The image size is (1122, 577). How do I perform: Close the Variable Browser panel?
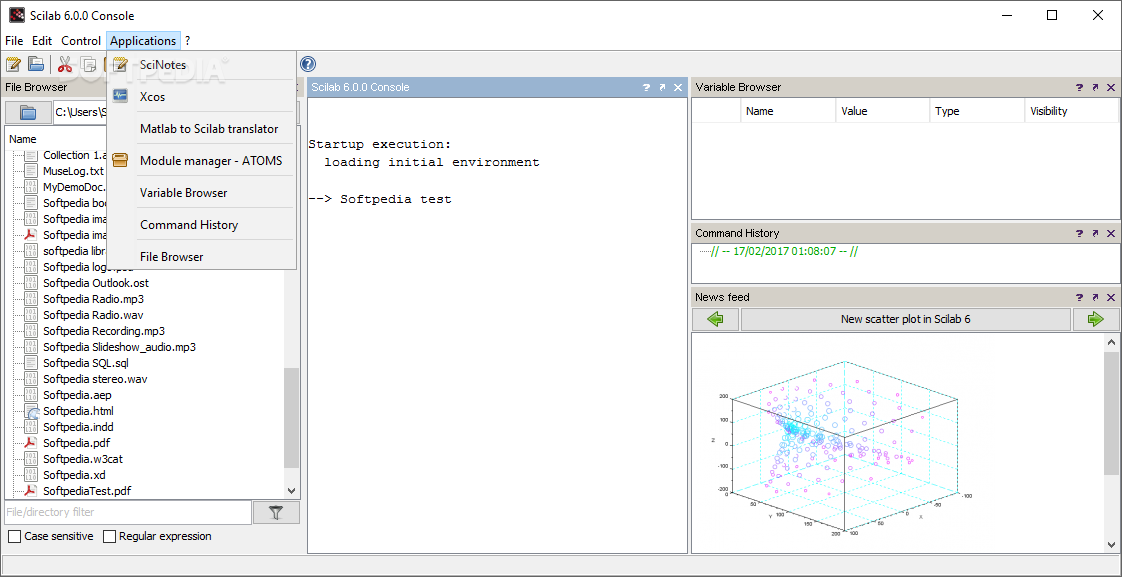click(x=1111, y=87)
